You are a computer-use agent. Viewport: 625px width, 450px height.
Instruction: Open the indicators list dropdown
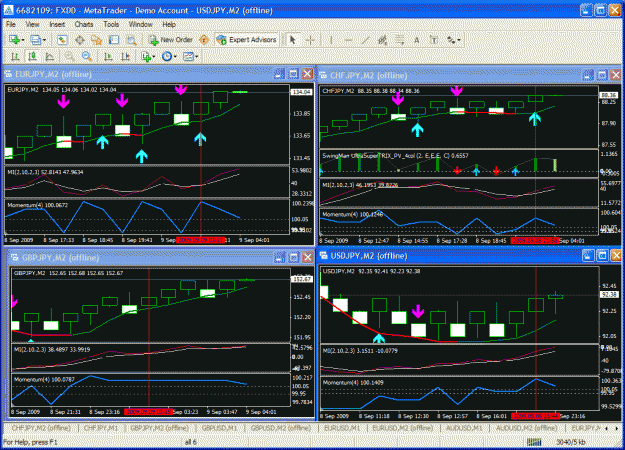tap(149, 57)
